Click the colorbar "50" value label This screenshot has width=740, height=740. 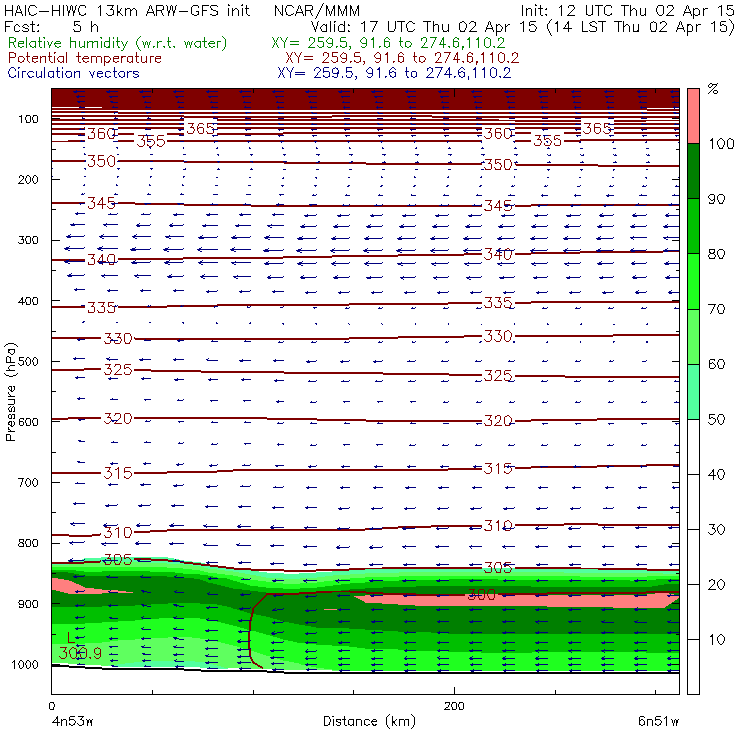[716, 420]
